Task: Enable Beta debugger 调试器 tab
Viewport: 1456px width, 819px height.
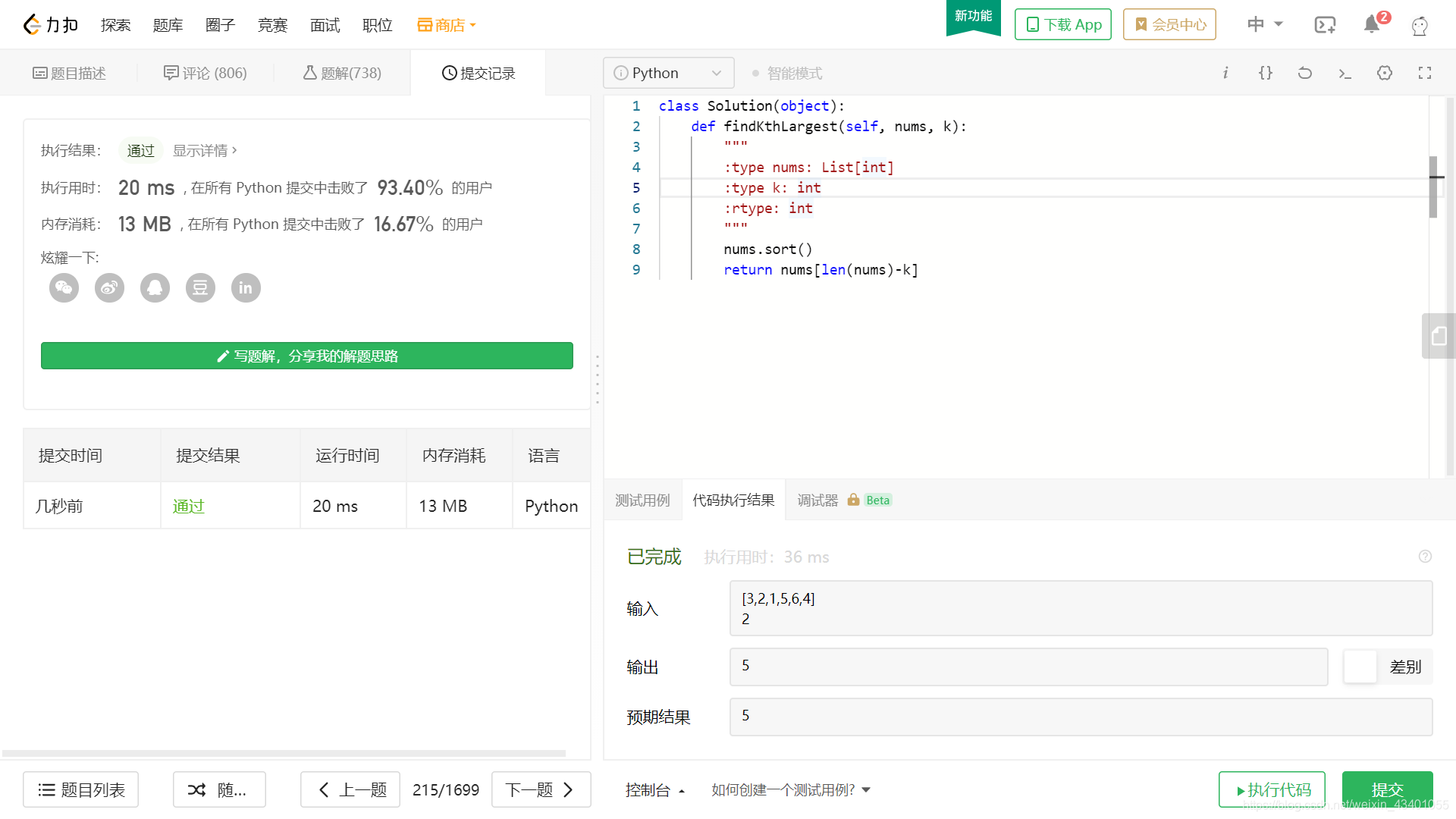Action: pyautogui.click(x=839, y=500)
